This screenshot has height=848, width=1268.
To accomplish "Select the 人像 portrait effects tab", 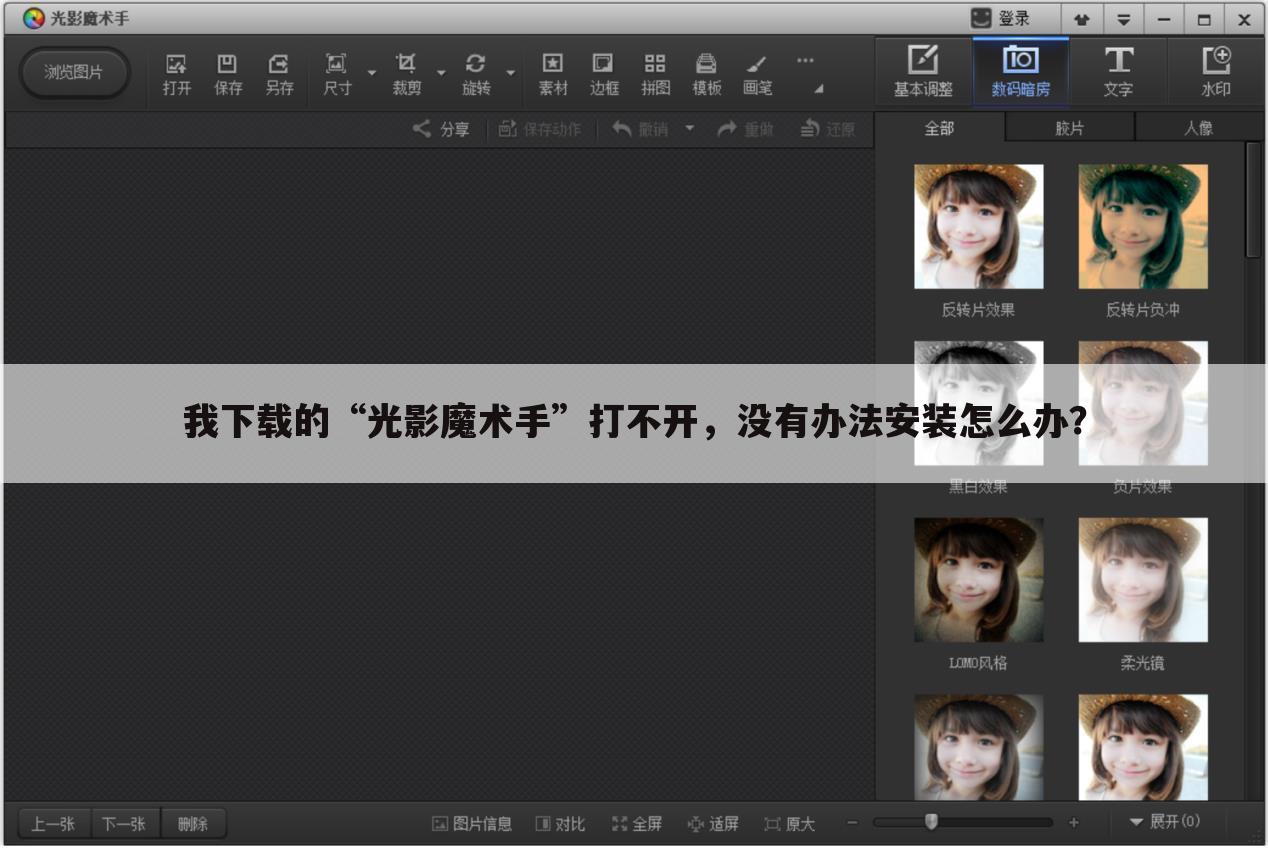I will tap(1198, 128).
